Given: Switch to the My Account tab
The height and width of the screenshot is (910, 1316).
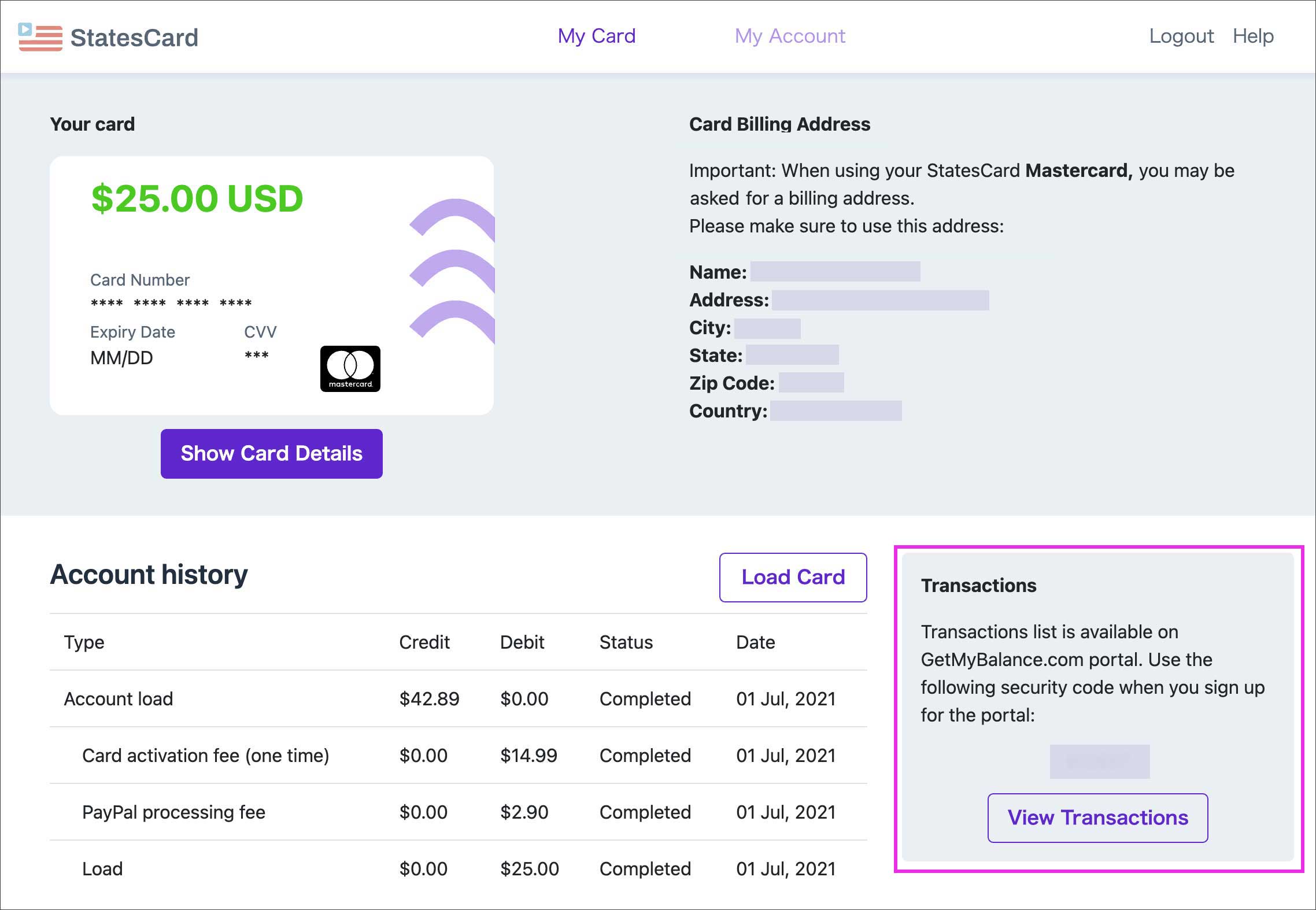Looking at the screenshot, I should coord(789,36).
